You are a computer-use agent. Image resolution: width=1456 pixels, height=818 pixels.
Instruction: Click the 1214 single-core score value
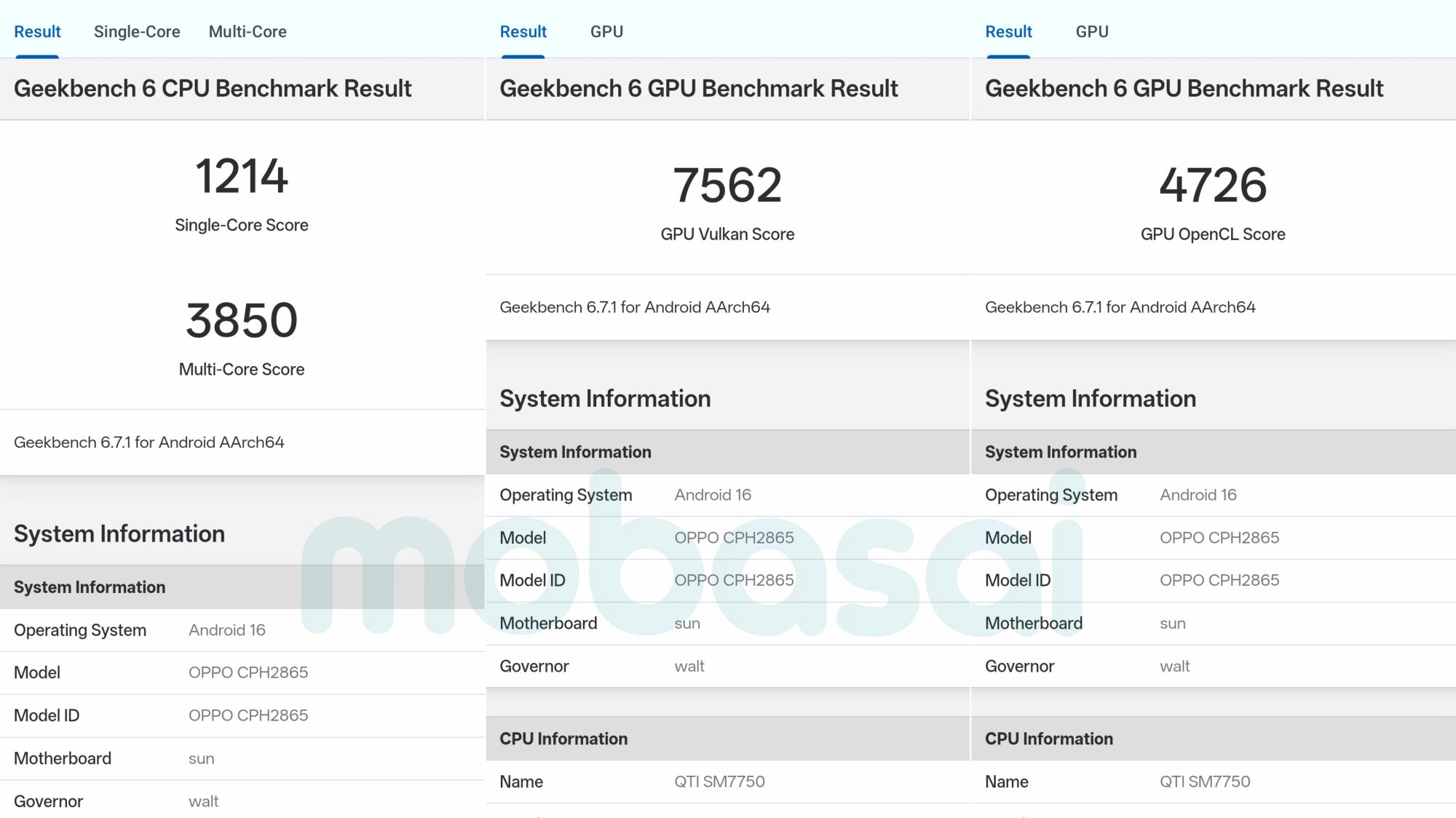click(242, 176)
